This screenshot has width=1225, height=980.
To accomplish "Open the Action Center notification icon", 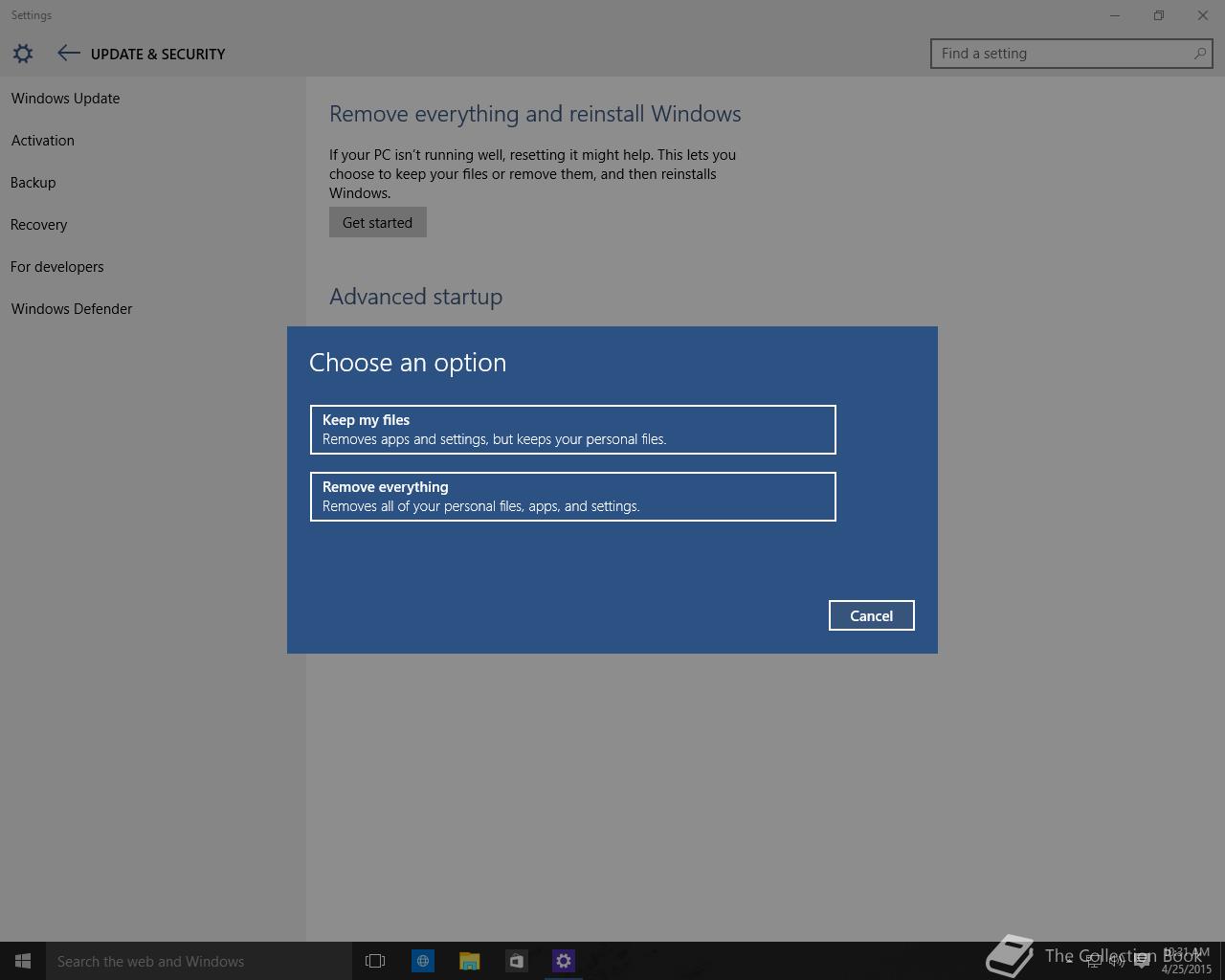I will (1142, 961).
